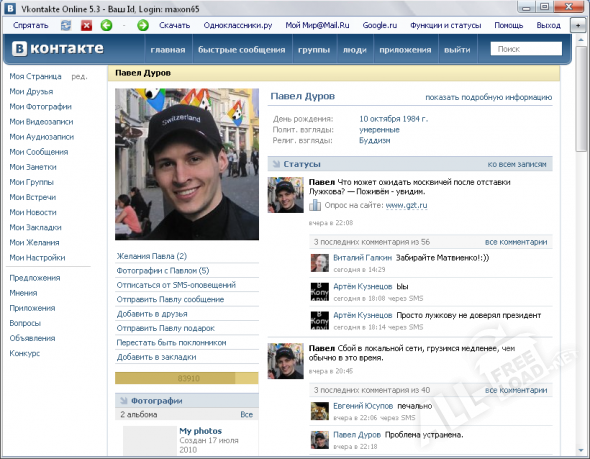Open все комментарии for 56 comments

(516, 242)
